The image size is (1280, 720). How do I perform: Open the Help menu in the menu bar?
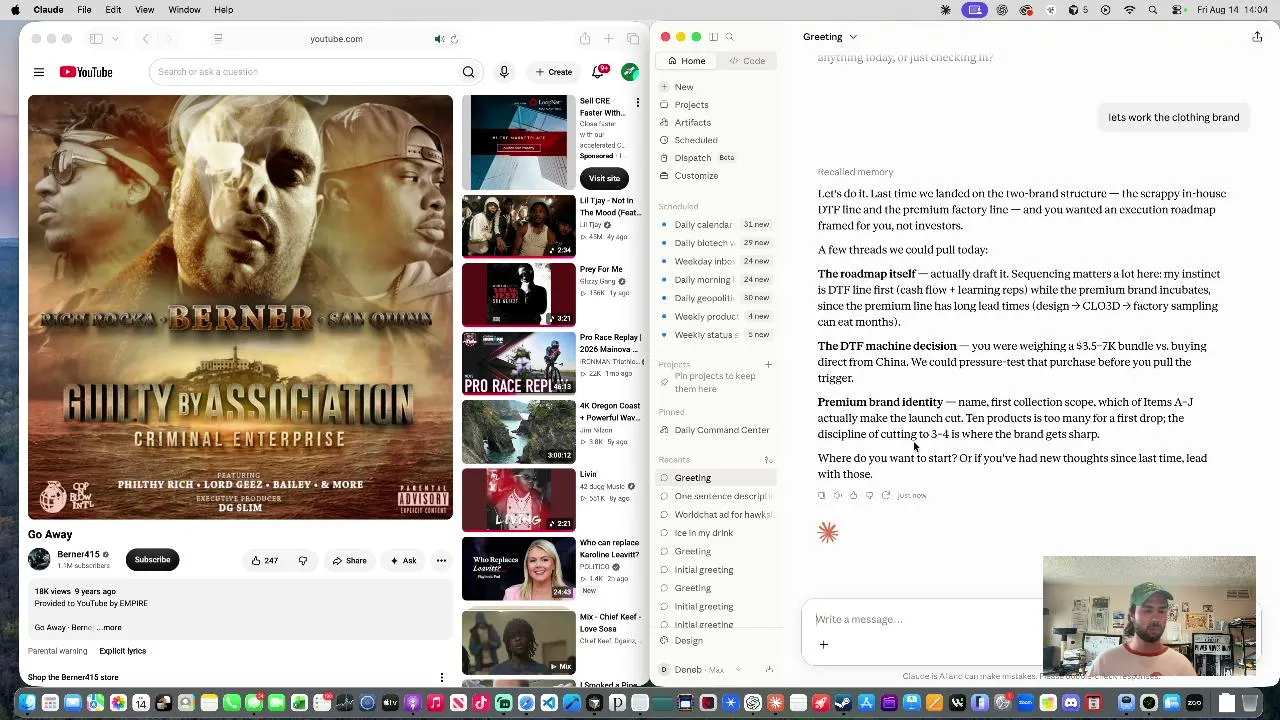(223, 10)
